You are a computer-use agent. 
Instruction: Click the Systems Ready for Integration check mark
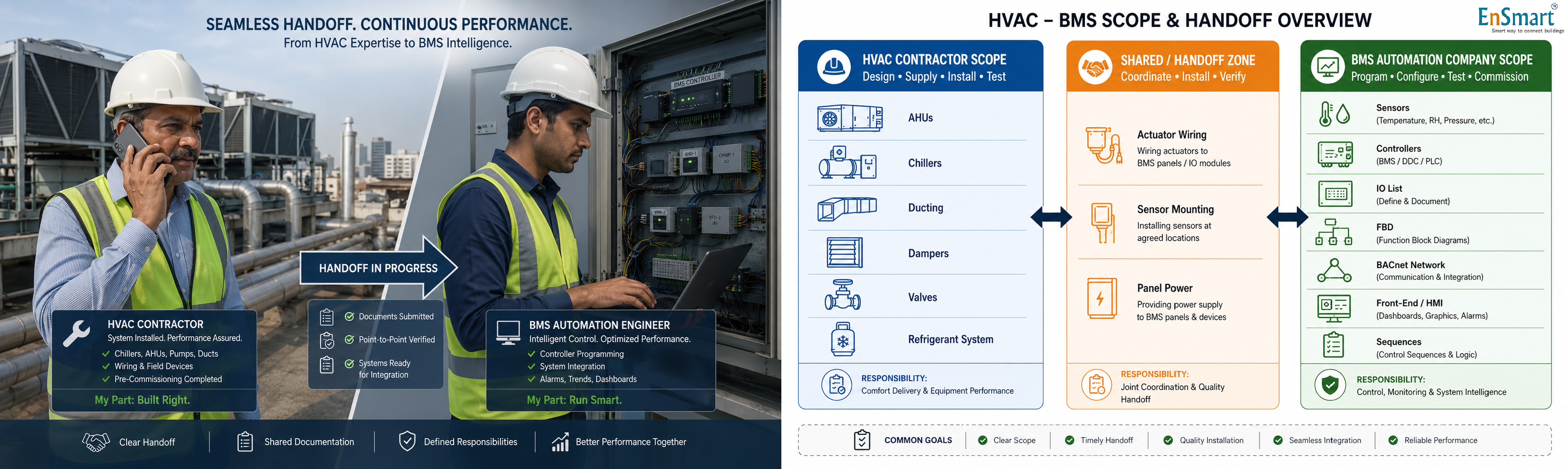point(349,364)
